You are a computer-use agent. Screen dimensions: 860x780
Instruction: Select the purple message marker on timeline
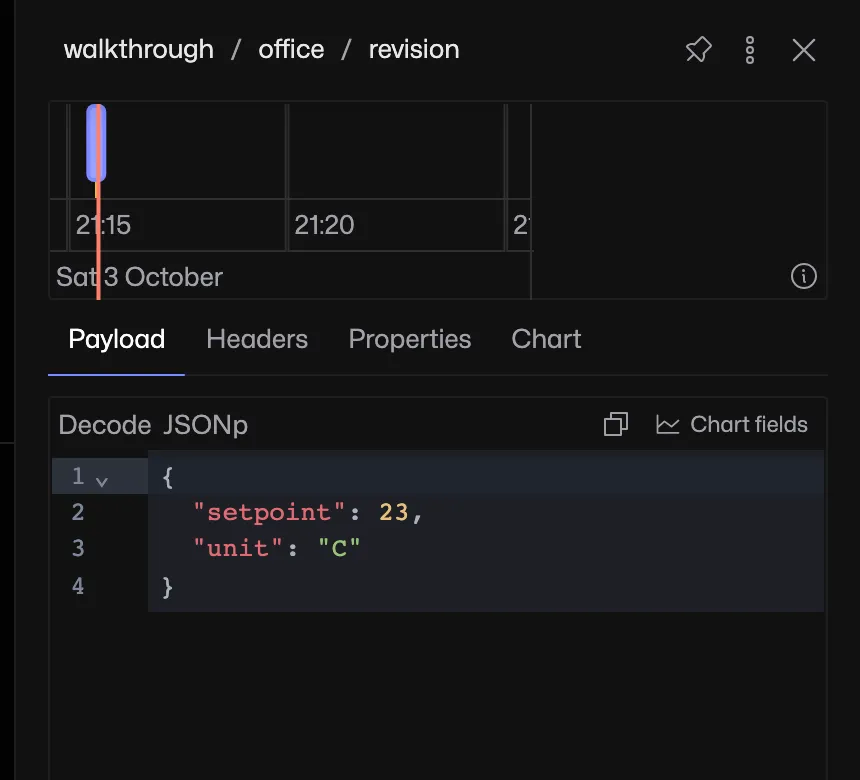[96, 143]
